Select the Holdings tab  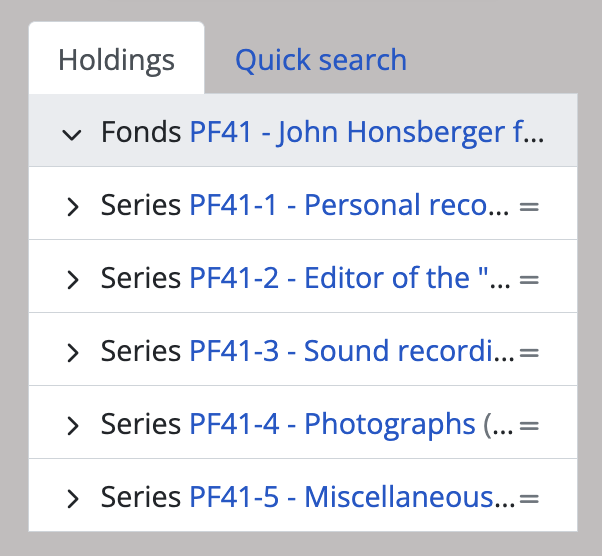click(116, 60)
